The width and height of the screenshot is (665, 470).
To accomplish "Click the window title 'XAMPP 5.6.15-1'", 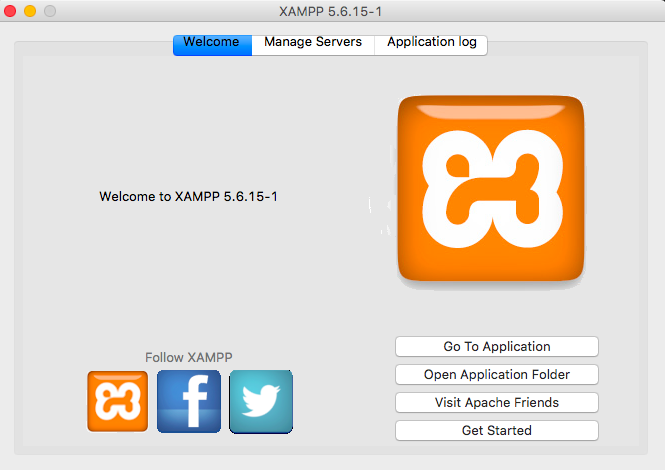I will (x=330, y=11).
